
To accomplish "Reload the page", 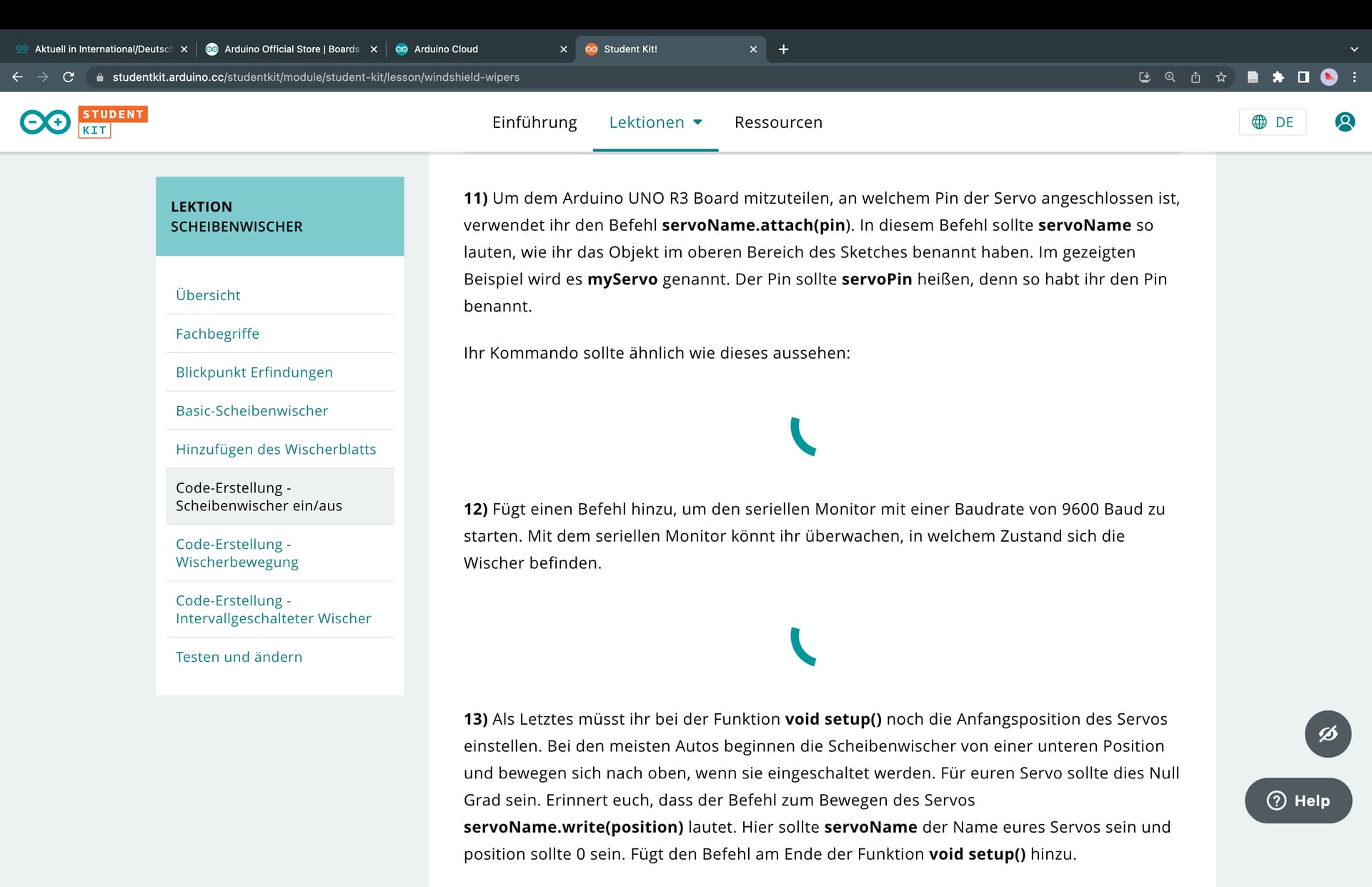I will 69,77.
